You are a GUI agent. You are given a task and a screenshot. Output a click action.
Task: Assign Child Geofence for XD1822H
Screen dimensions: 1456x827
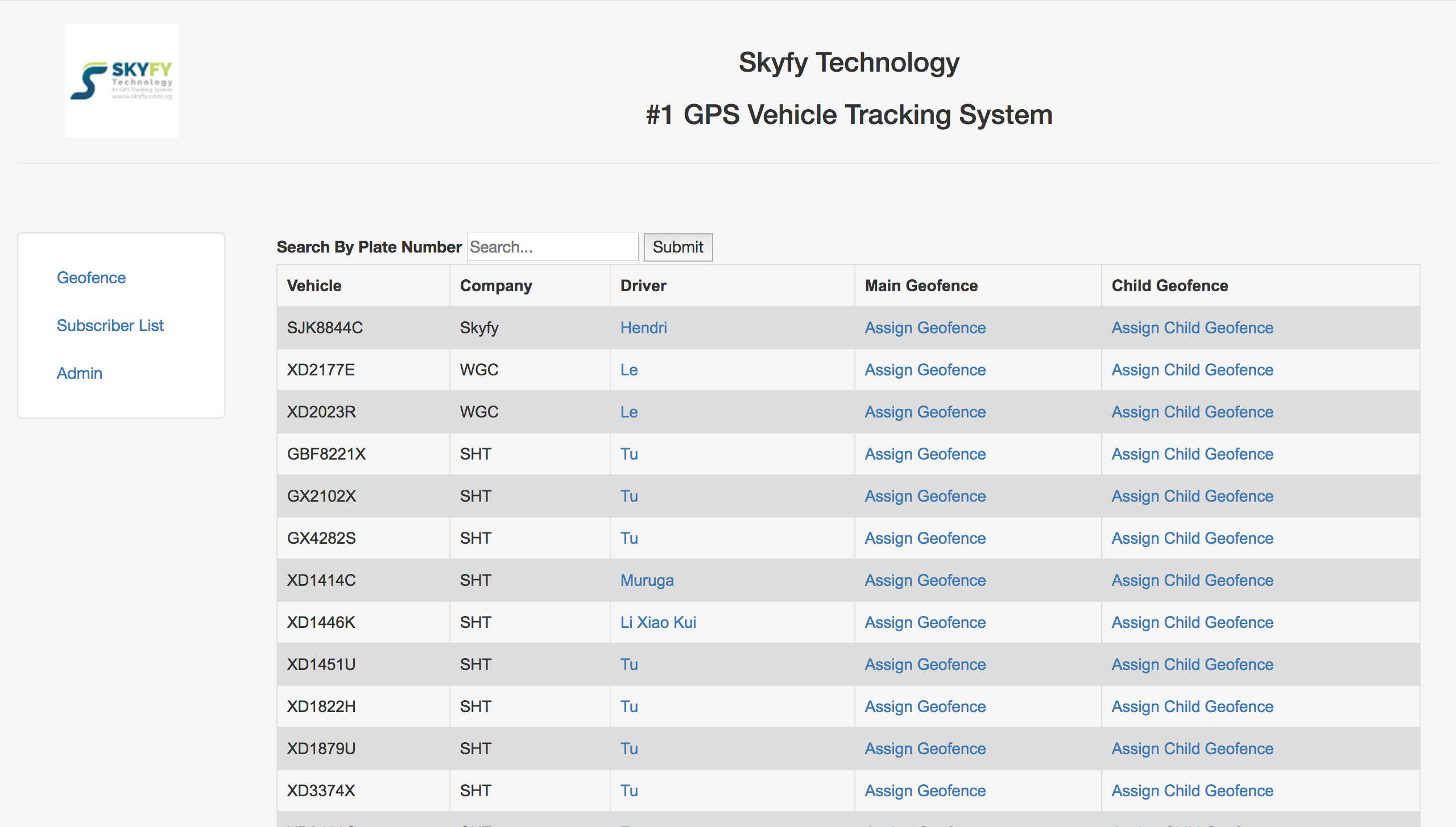(1192, 706)
